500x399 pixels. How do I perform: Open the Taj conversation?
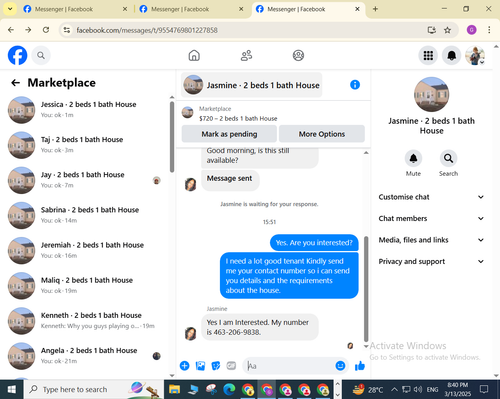(x=87, y=145)
